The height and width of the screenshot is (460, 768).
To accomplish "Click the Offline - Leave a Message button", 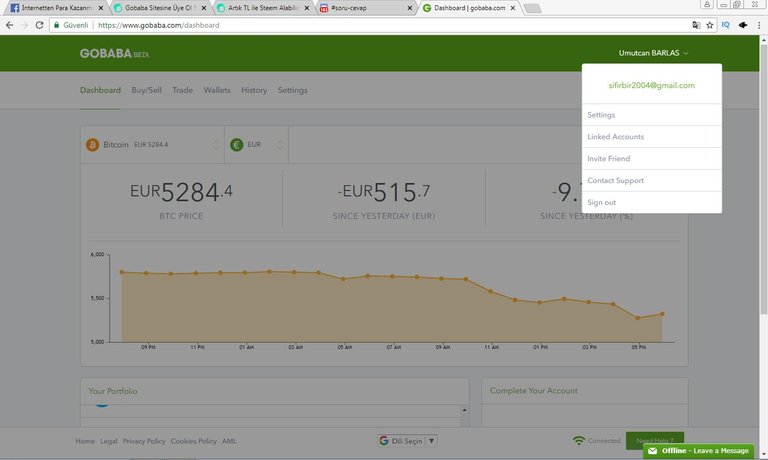I will point(705,451).
